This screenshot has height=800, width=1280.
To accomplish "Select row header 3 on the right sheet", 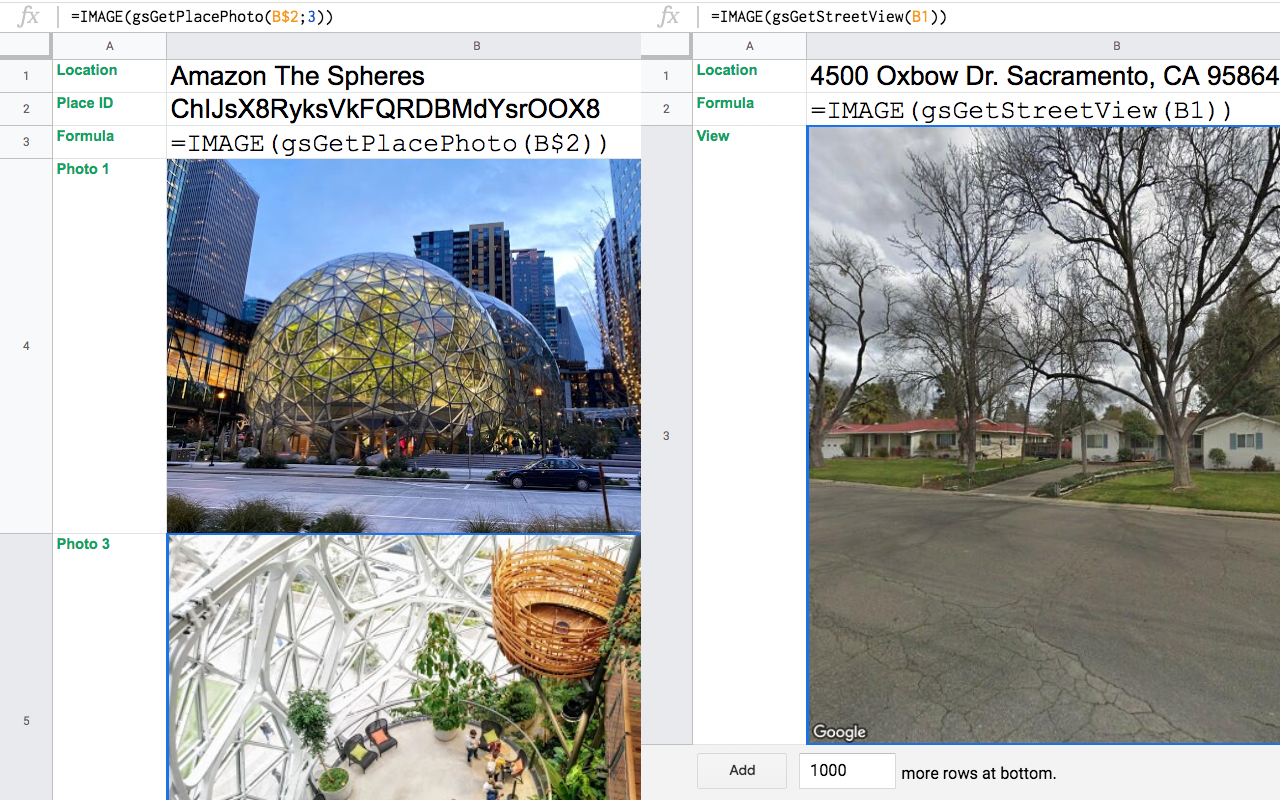I will click(666, 435).
